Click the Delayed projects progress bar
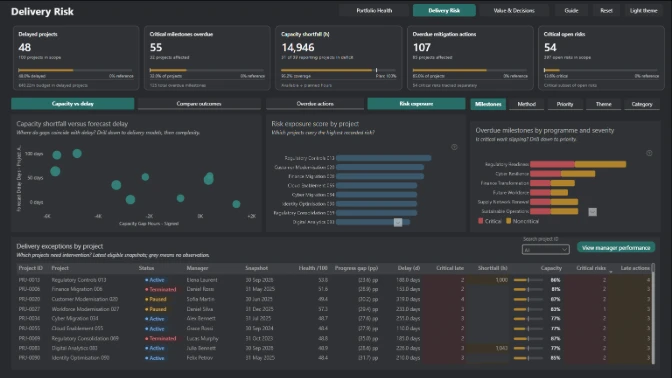This screenshot has width=672, height=378. pos(75,70)
